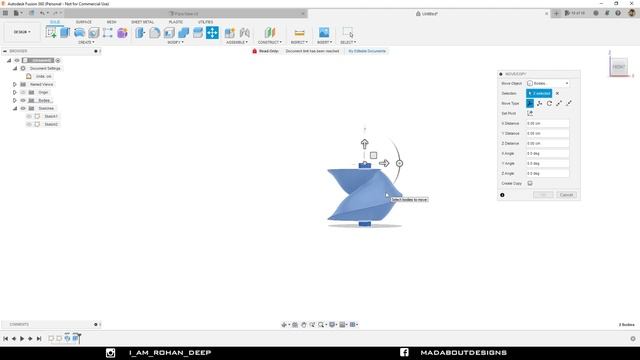Click the info icon in Move dialog
Viewport: 640px width, 360px height.
(x=502, y=195)
